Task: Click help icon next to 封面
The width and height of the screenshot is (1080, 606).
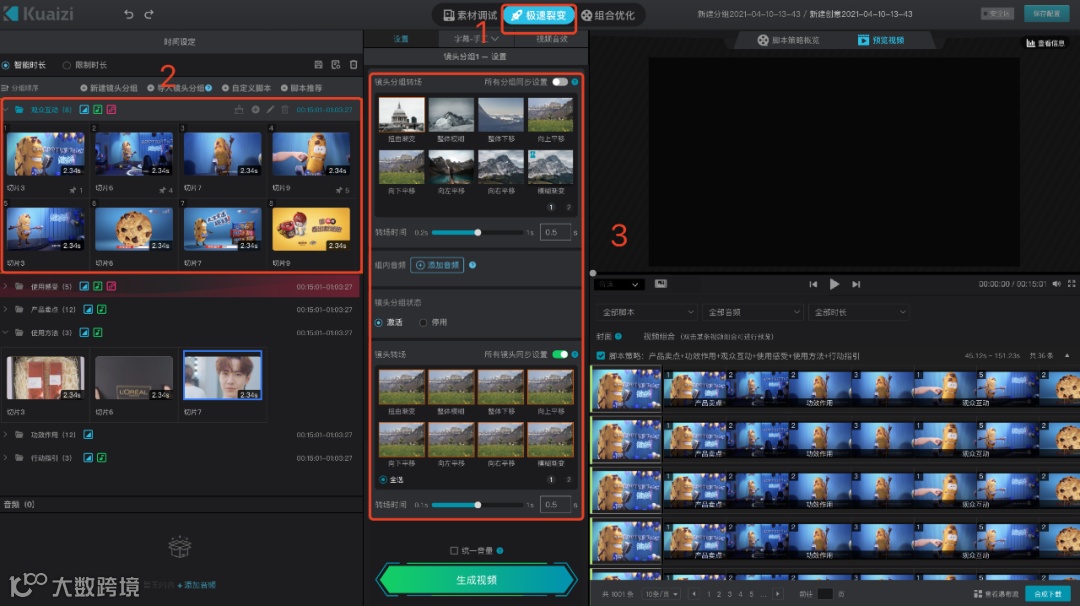Action: click(x=618, y=337)
